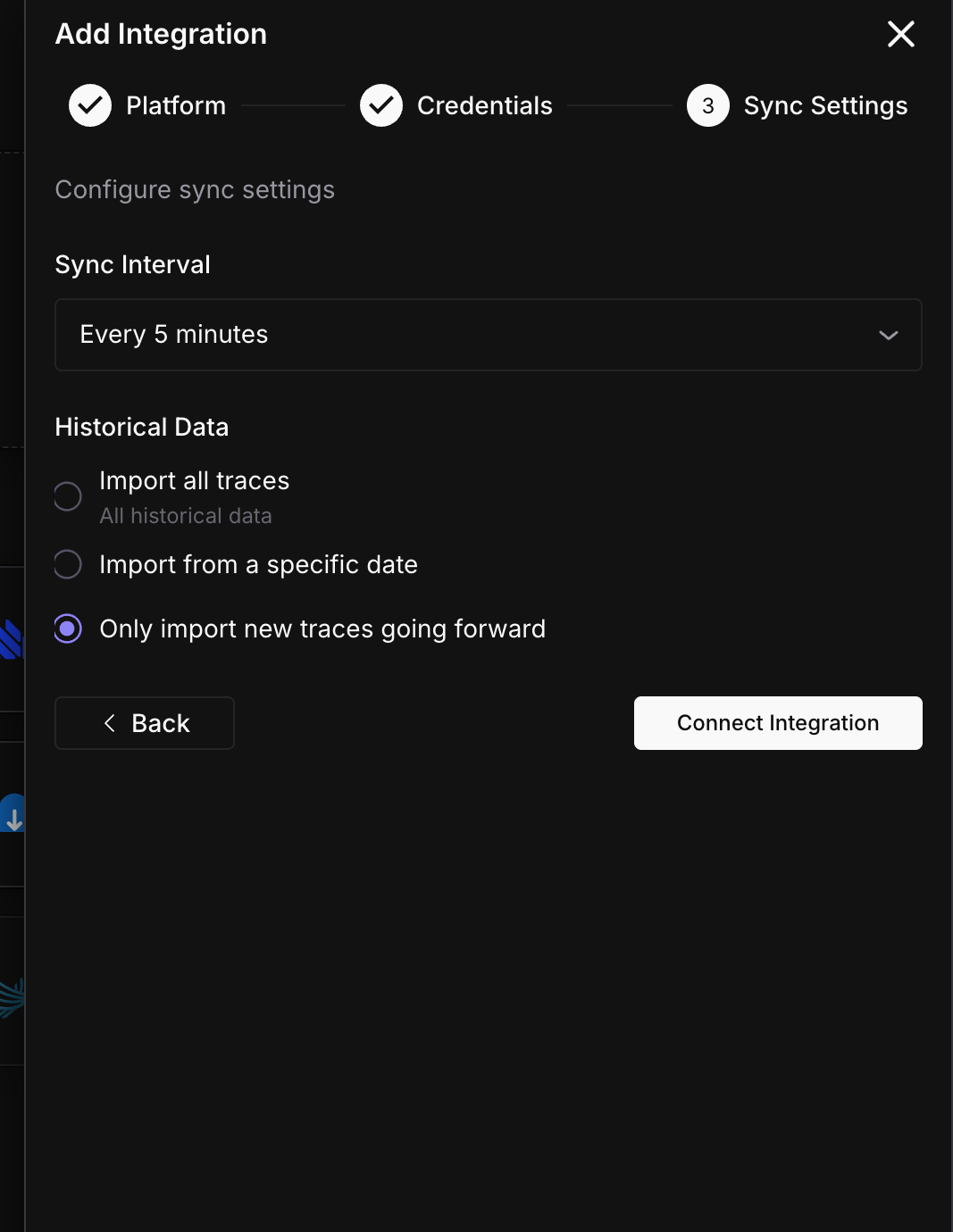Image resolution: width=953 pixels, height=1232 pixels.
Task: Select the numbered circle for step 3
Action: (707, 104)
